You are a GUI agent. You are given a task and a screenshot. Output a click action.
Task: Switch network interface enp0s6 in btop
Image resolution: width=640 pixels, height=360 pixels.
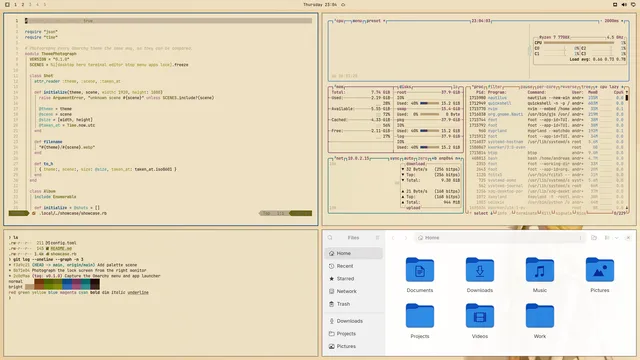click(446, 158)
